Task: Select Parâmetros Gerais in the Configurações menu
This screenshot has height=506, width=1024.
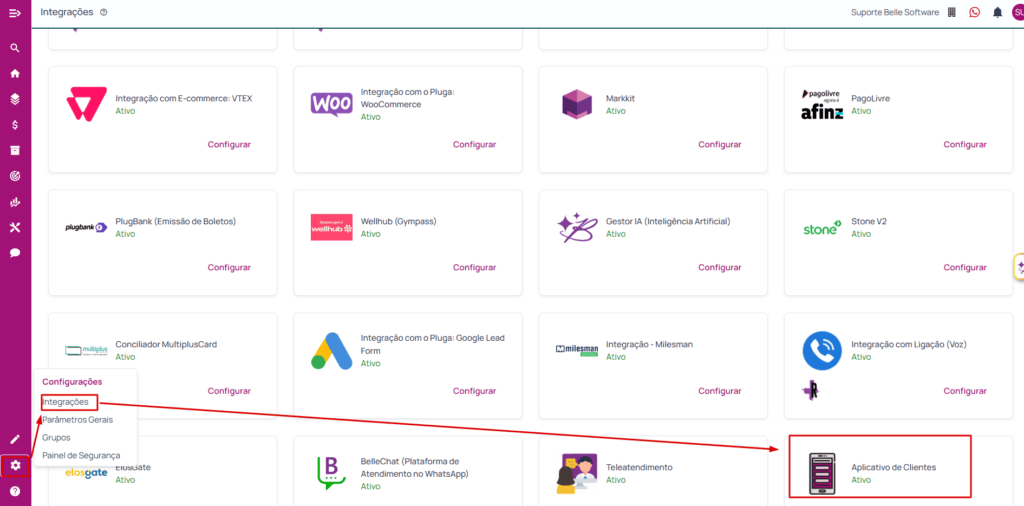Action: click(x=78, y=420)
